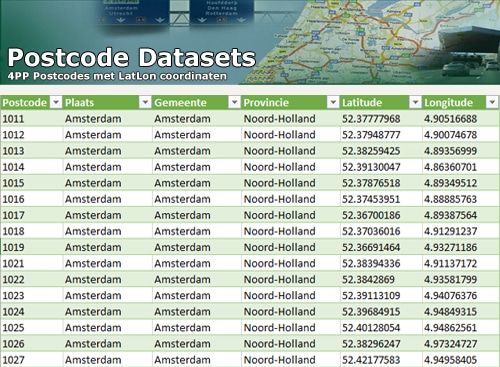Click latitude value 52.37948777
This screenshot has height=367, width=500.
tap(371, 135)
